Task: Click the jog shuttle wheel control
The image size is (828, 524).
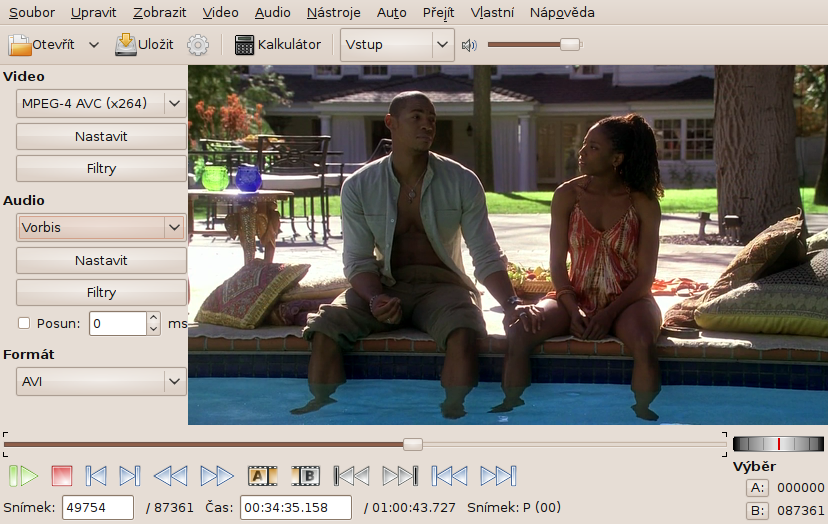Action: 778,444
